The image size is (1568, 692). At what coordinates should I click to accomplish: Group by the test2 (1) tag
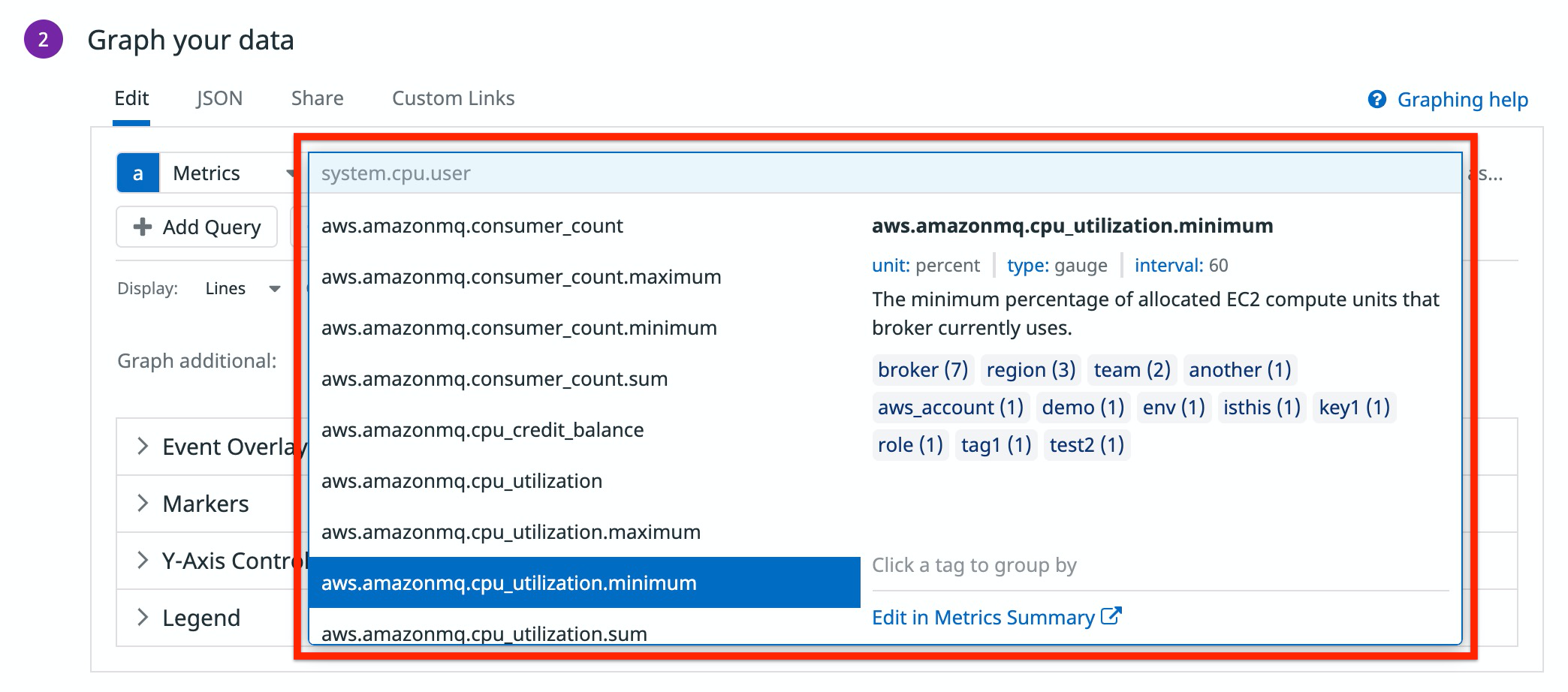pos(1087,444)
